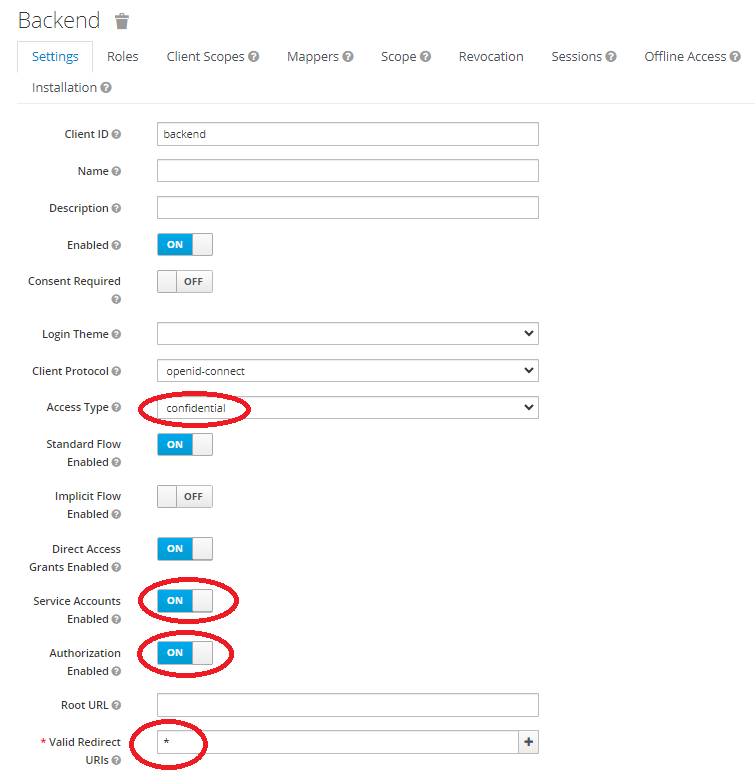This screenshot has height=774, width=755.
Task: Toggle Standard Flow Enabled switch
Action: click(185, 444)
